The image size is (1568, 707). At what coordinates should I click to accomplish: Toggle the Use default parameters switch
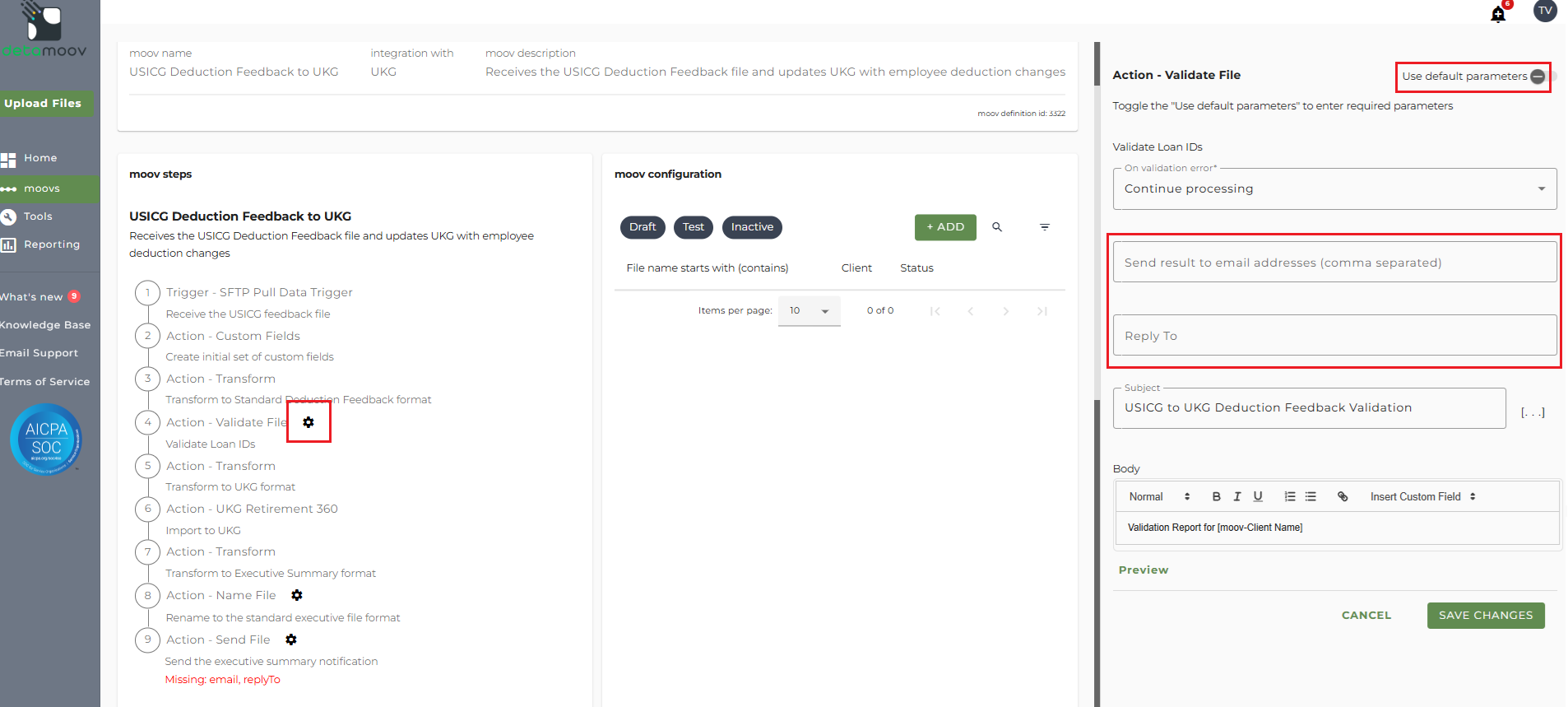point(1542,77)
